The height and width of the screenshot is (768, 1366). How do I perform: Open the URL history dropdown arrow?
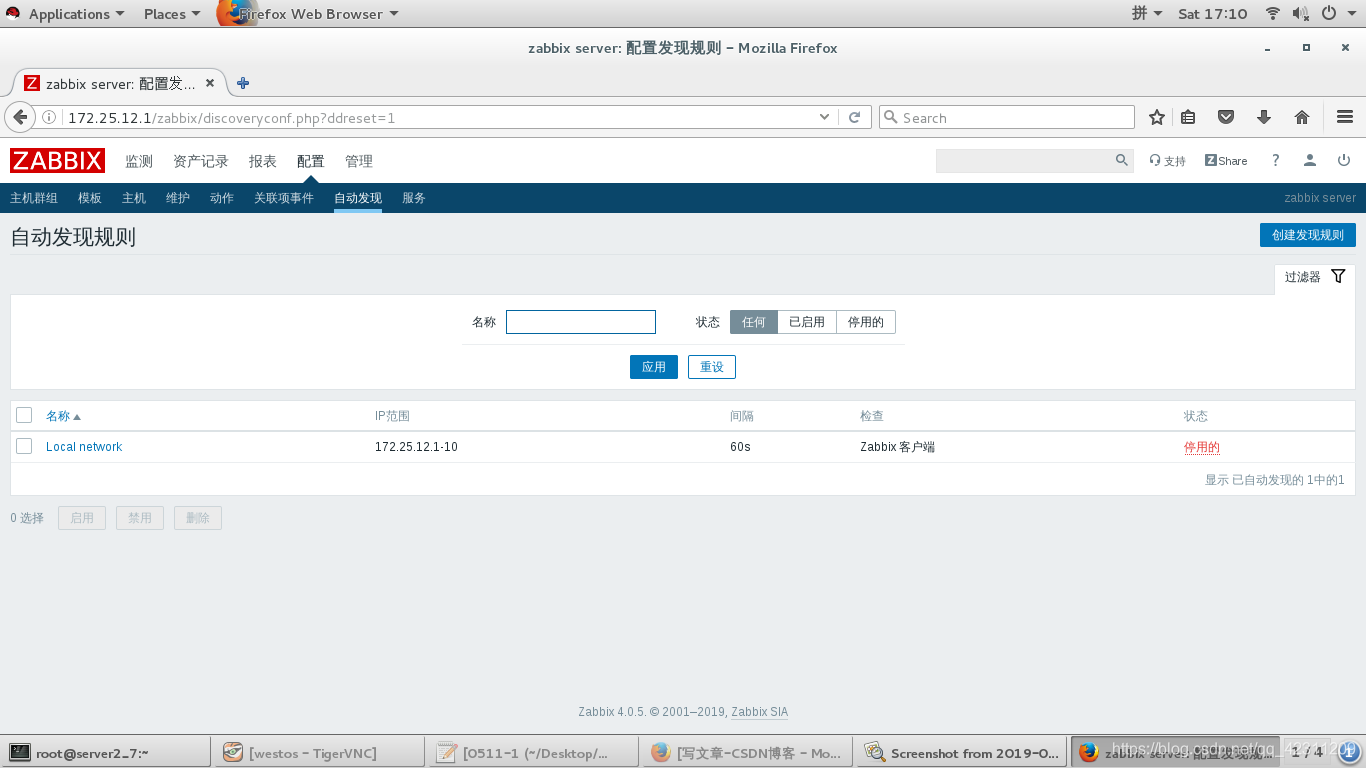point(824,117)
